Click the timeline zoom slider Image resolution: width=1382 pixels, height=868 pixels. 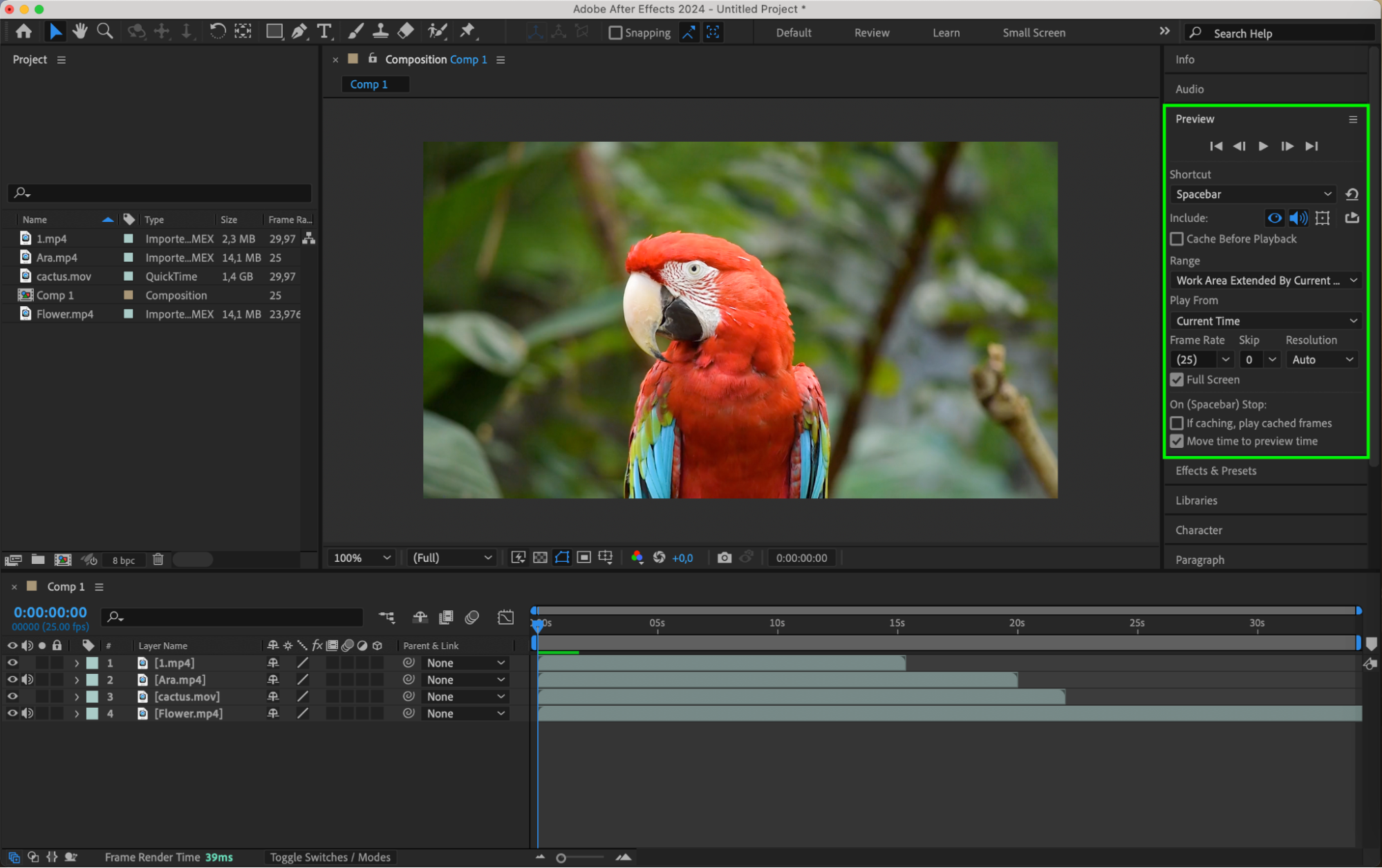pyautogui.click(x=561, y=858)
